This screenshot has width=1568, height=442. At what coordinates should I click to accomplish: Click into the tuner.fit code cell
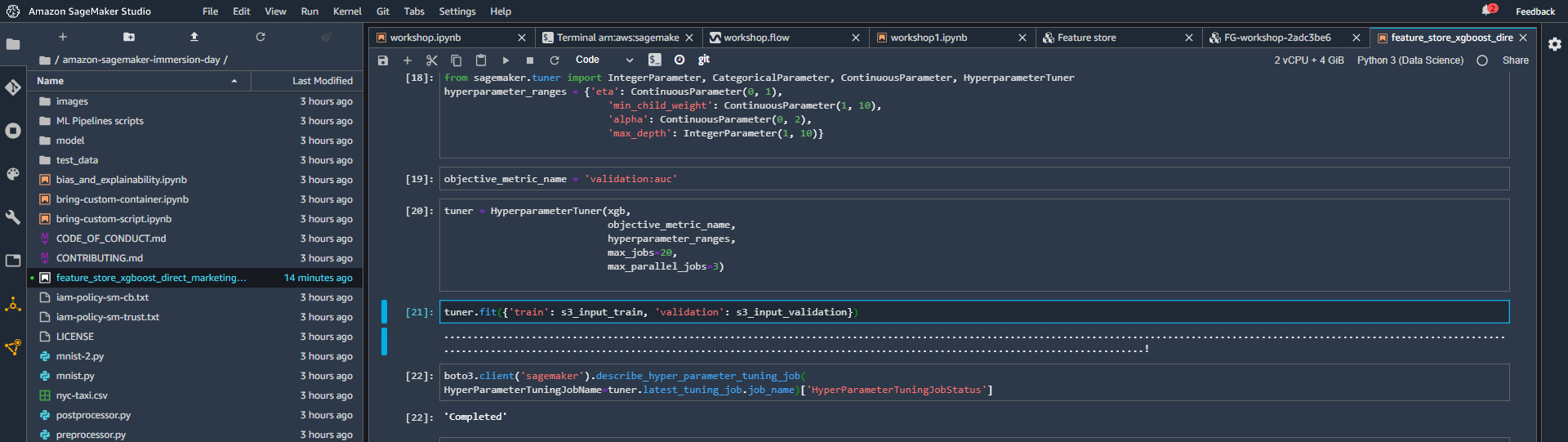(x=974, y=312)
